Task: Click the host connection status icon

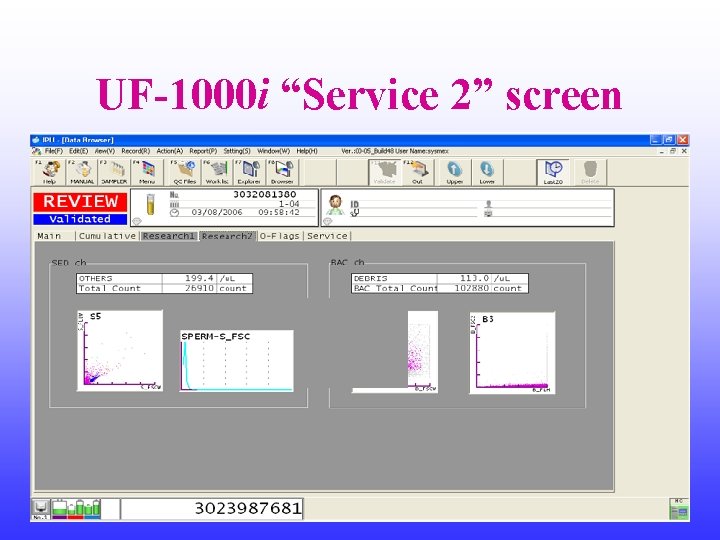Action: click(679, 509)
